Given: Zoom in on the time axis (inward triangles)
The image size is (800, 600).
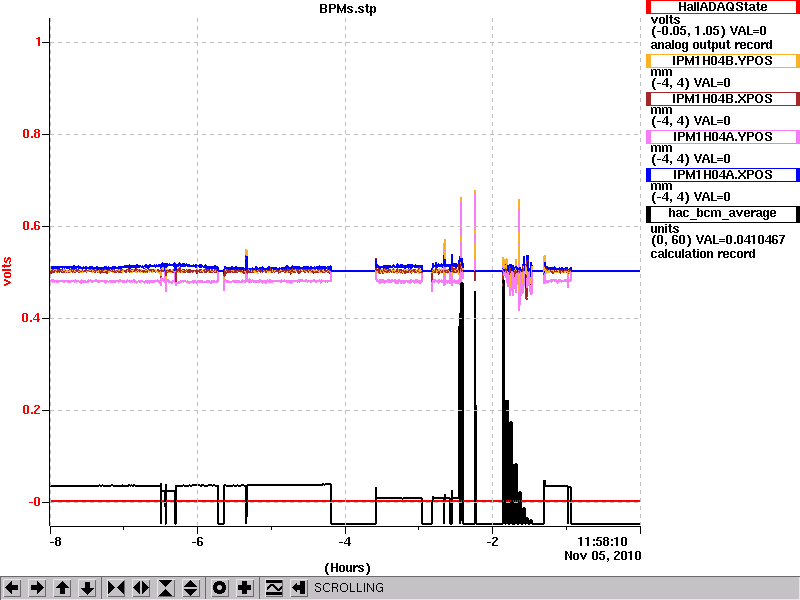Looking at the screenshot, I should [116, 588].
